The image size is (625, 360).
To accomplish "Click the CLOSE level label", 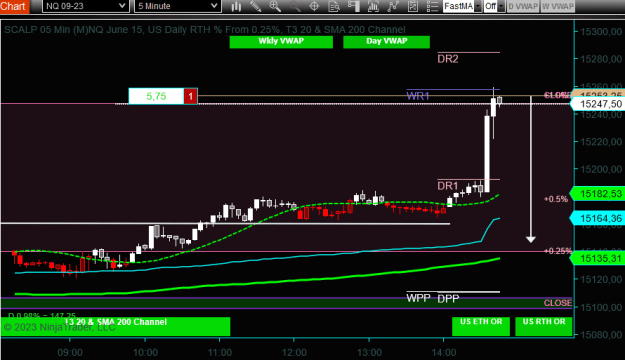I will tap(558, 303).
